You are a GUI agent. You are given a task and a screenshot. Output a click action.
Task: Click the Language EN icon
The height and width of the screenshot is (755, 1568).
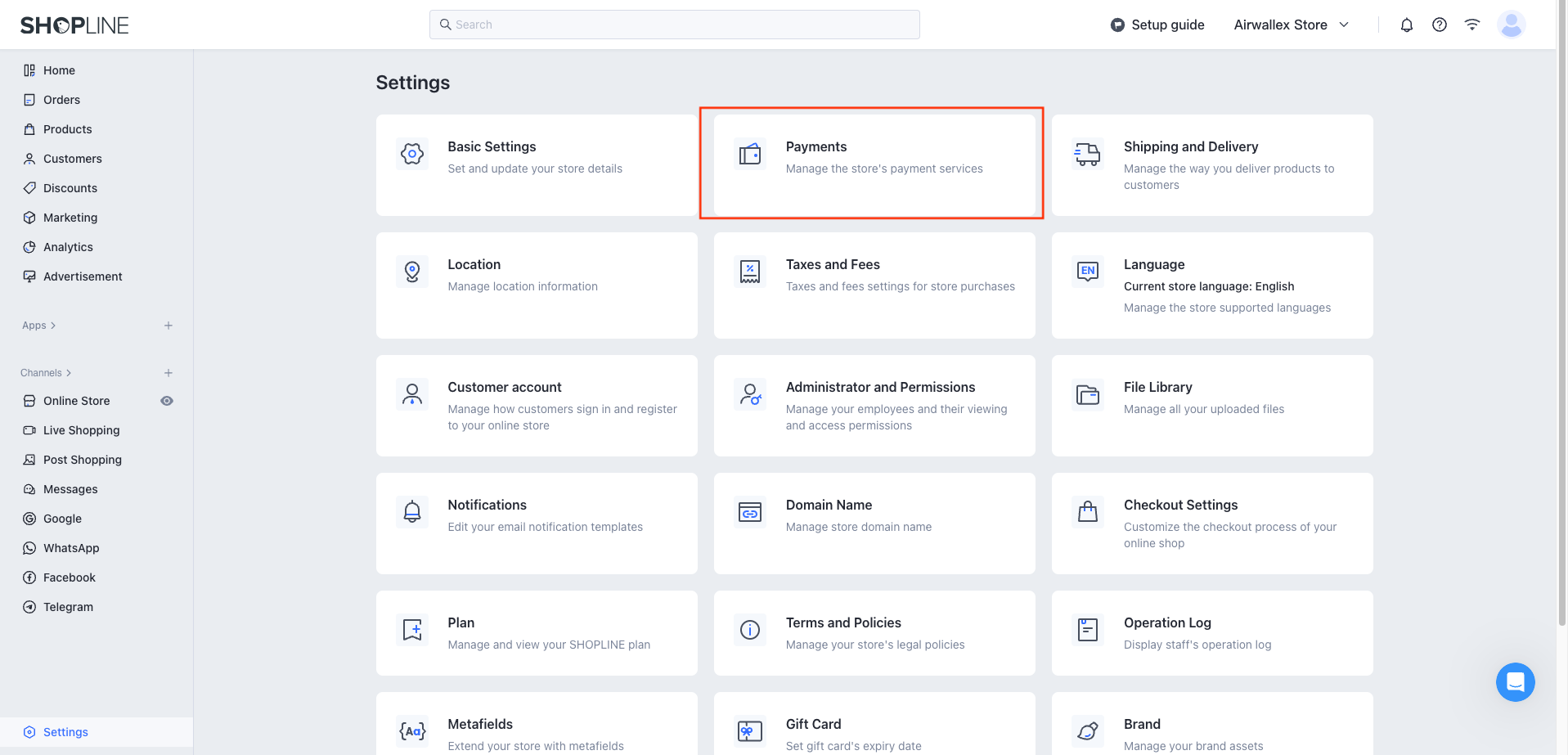pos(1087,271)
